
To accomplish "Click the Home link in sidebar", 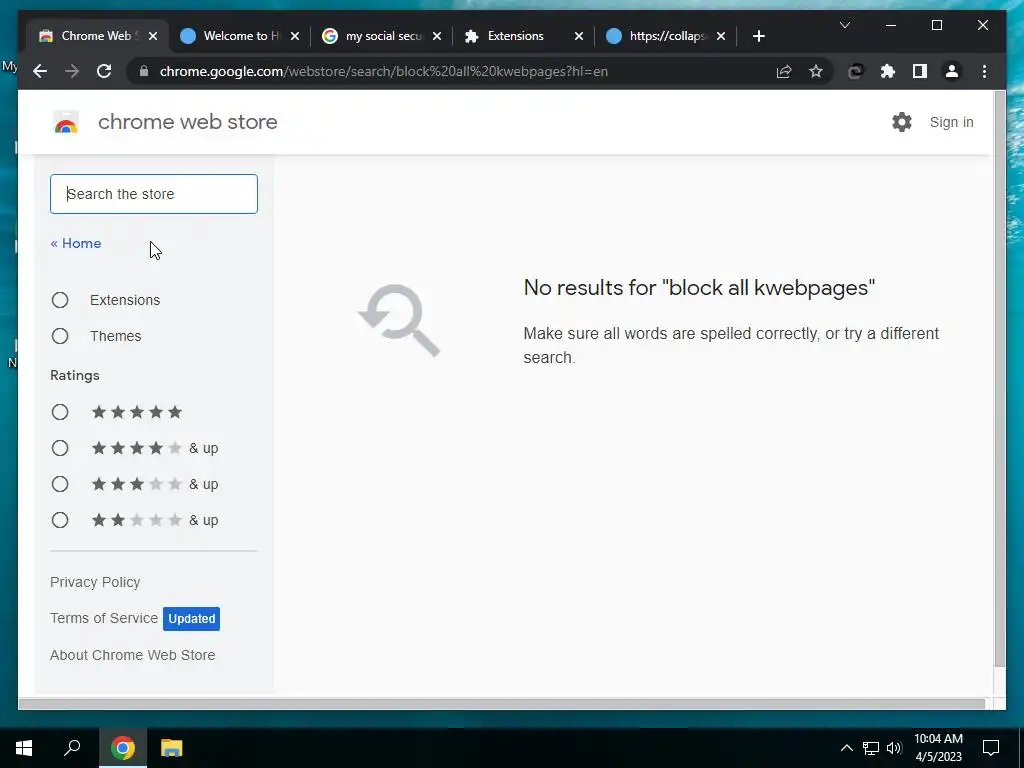I will 76,243.
